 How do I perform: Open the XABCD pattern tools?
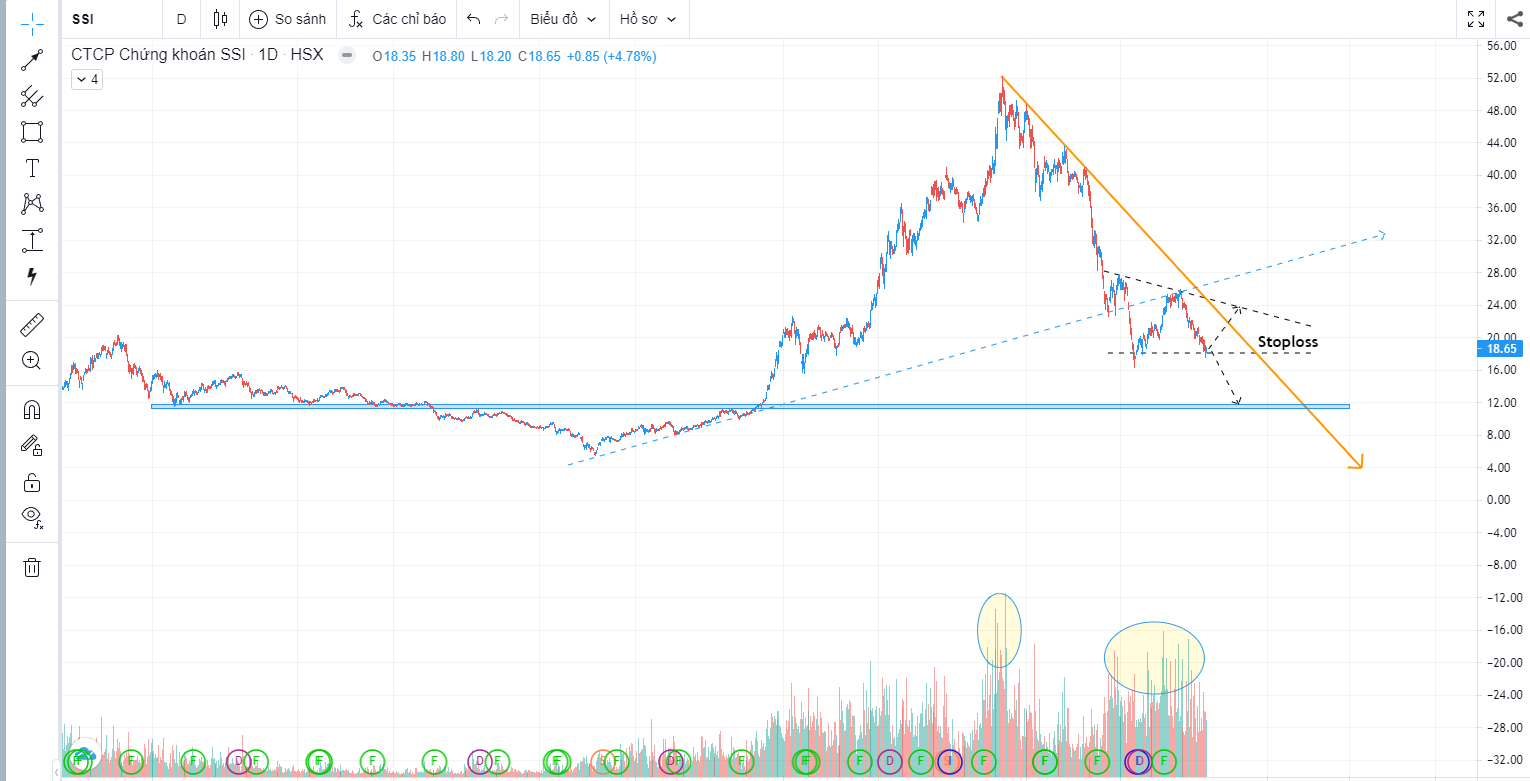coord(32,204)
